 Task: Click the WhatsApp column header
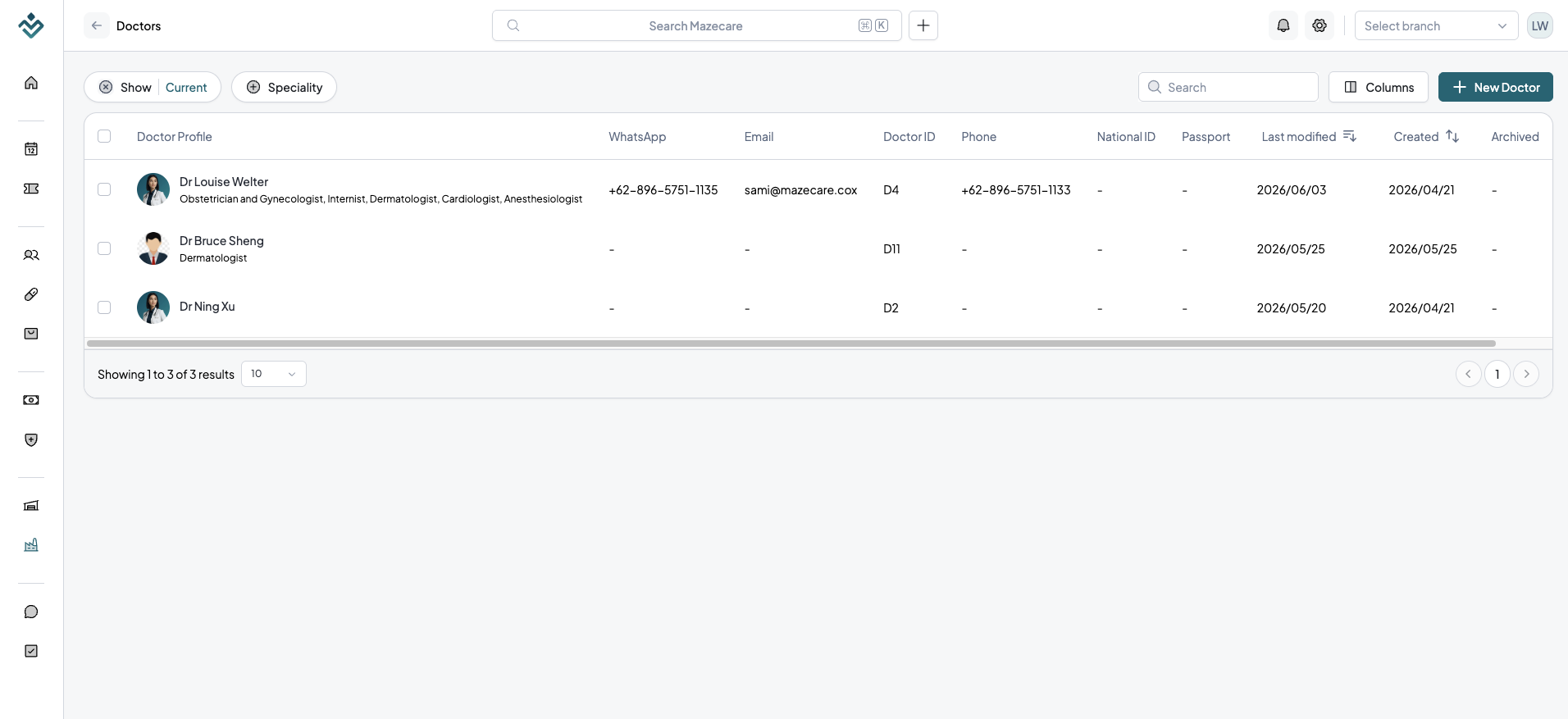point(637,137)
